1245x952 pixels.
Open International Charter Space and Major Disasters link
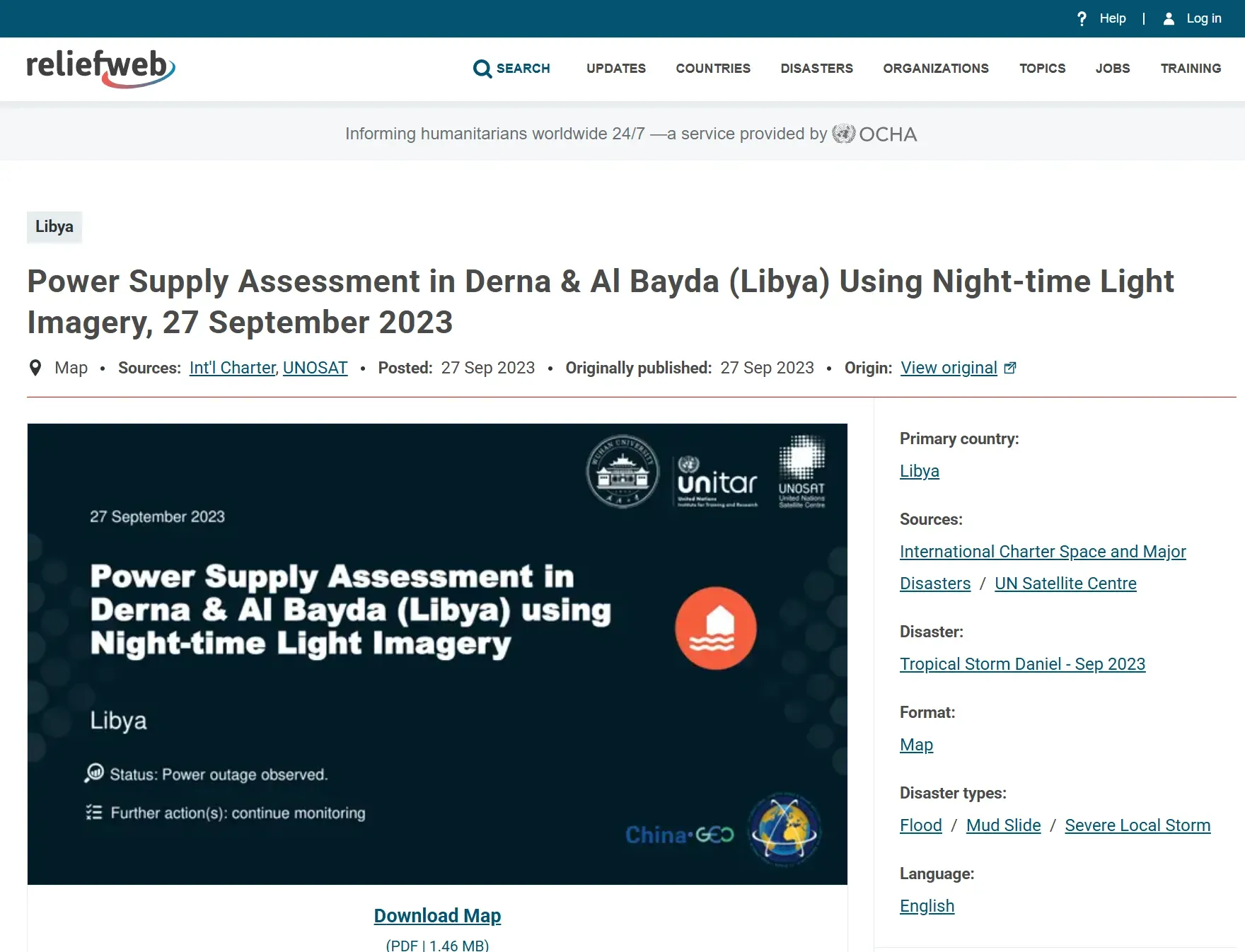pos(1043,567)
